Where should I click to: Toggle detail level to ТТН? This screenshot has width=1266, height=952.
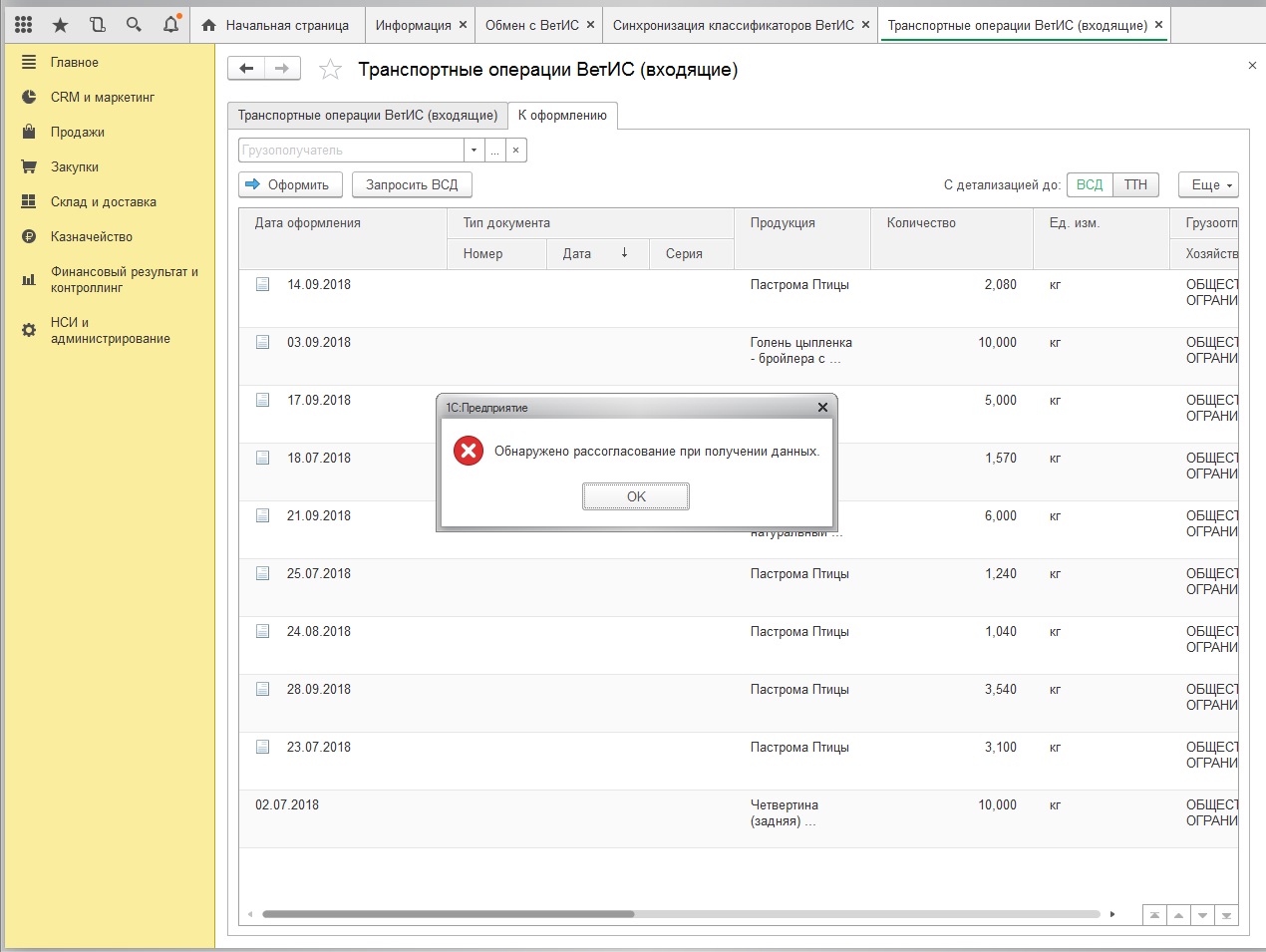click(1135, 184)
